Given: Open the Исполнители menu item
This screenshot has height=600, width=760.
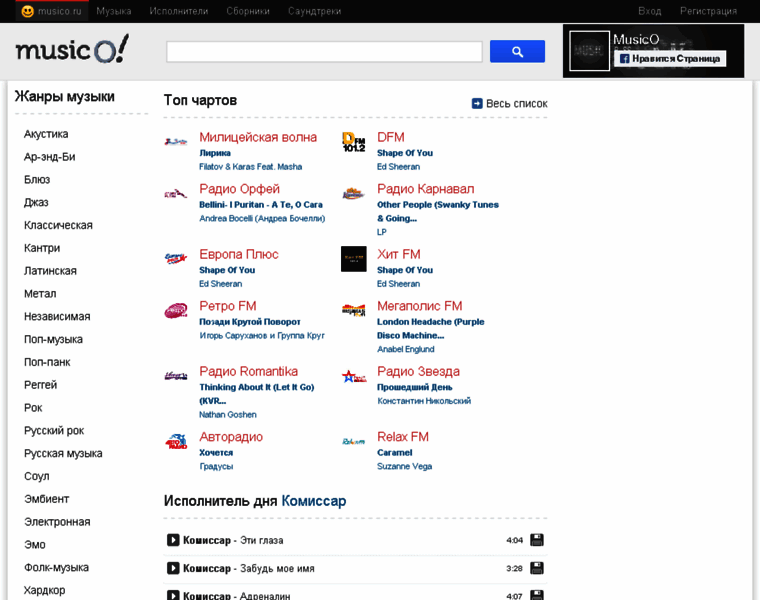Looking at the screenshot, I should (x=179, y=11).
